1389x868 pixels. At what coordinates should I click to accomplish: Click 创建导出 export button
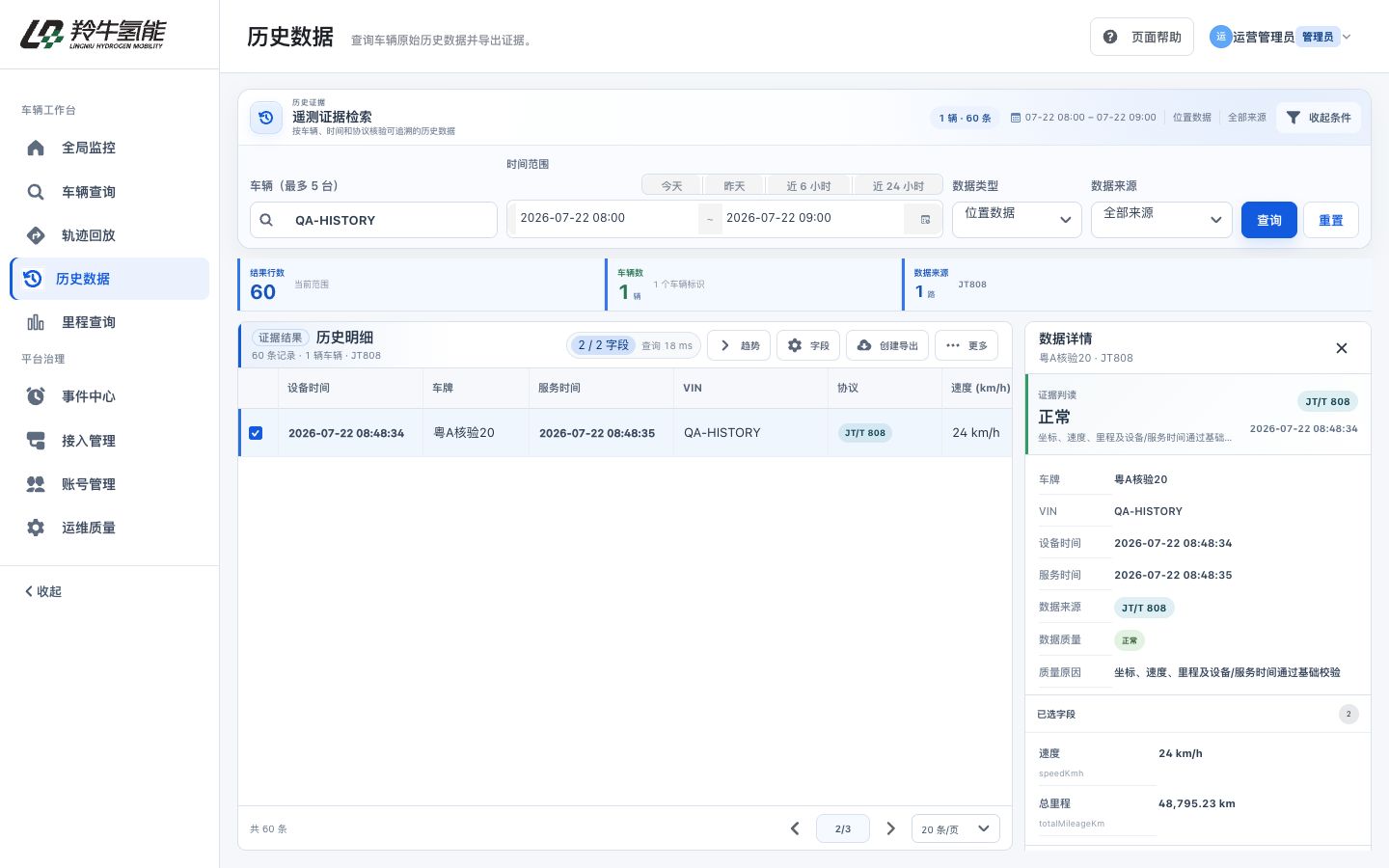(x=887, y=345)
